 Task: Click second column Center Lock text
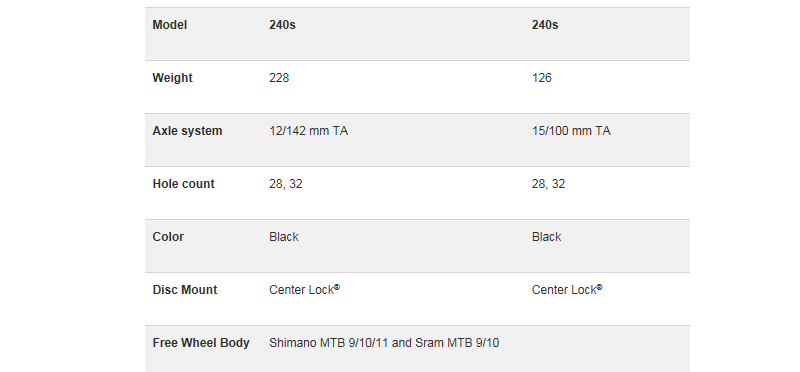point(567,290)
